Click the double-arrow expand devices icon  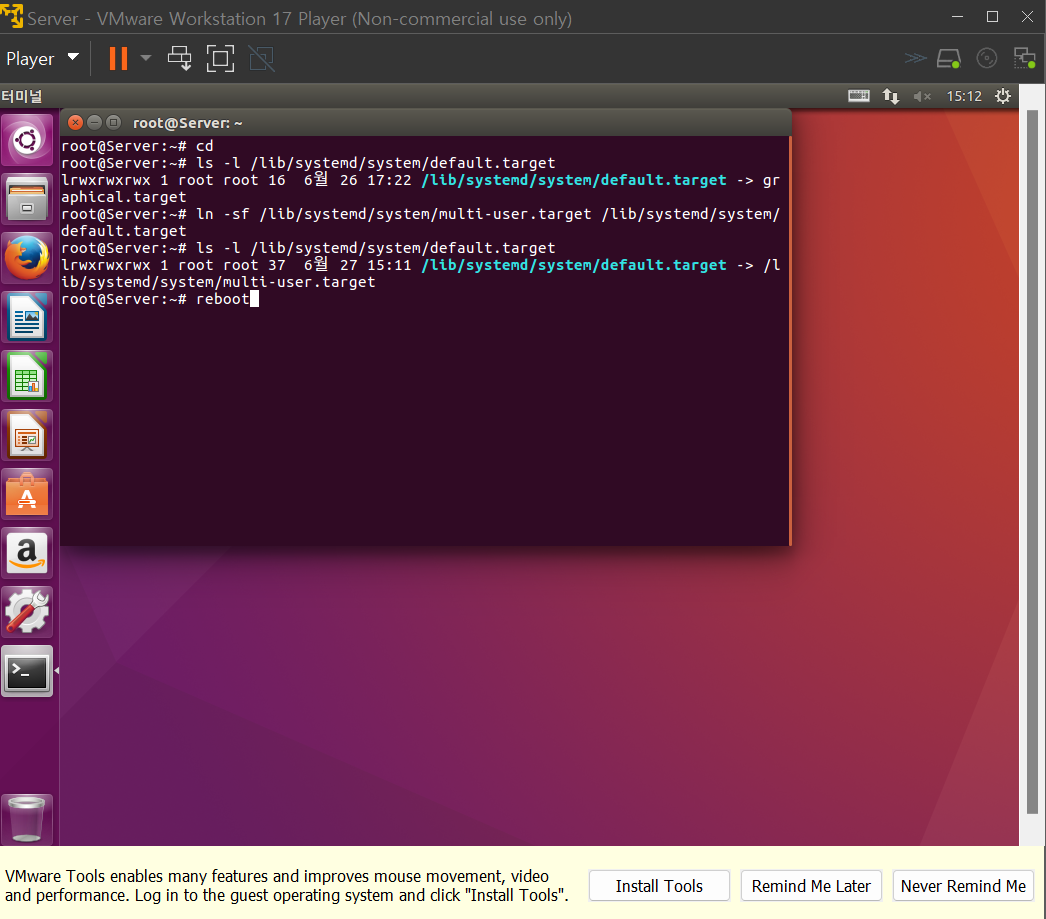pyautogui.click(x=915, y=59)
